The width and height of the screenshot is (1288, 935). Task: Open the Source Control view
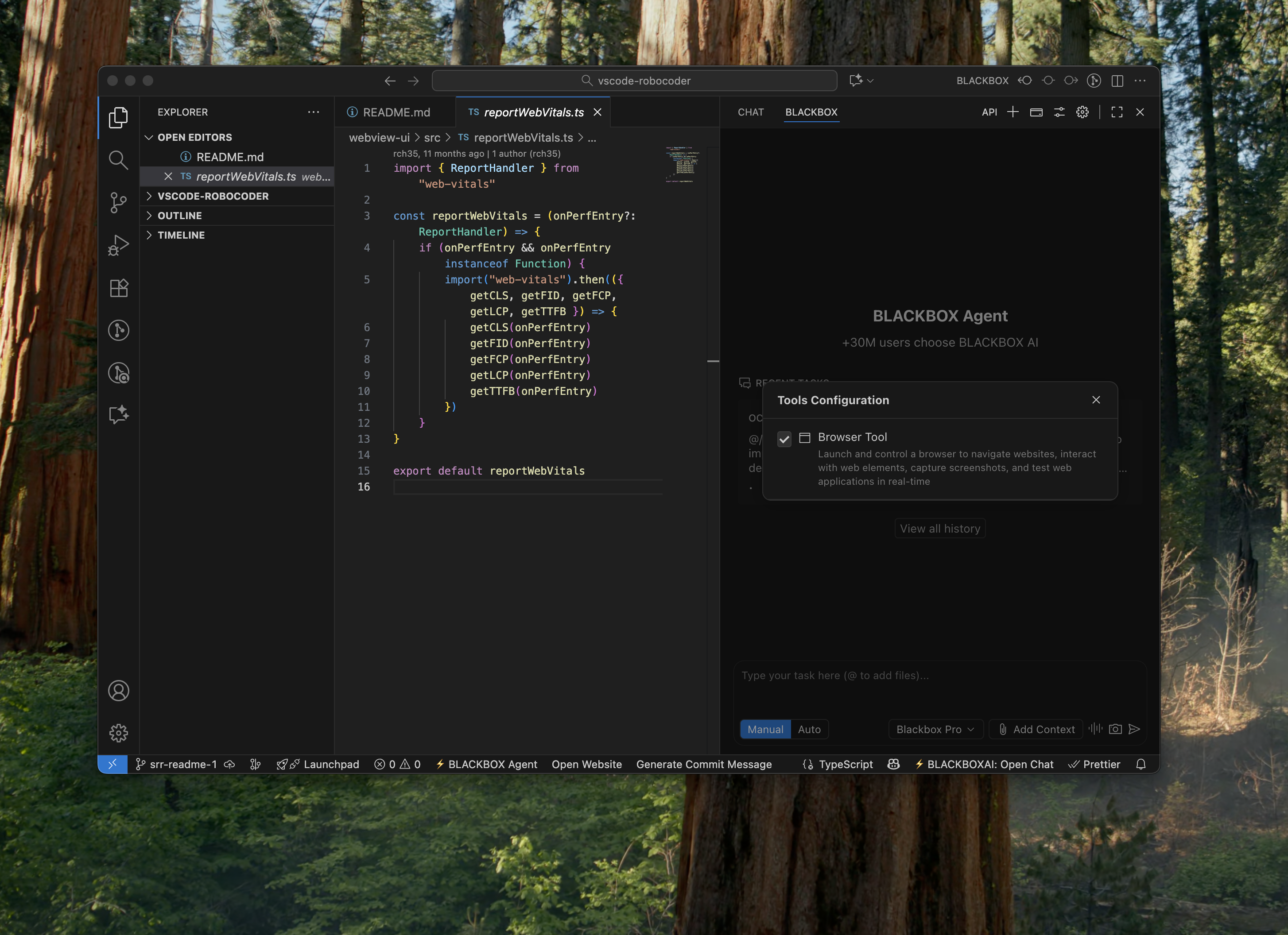118,202
